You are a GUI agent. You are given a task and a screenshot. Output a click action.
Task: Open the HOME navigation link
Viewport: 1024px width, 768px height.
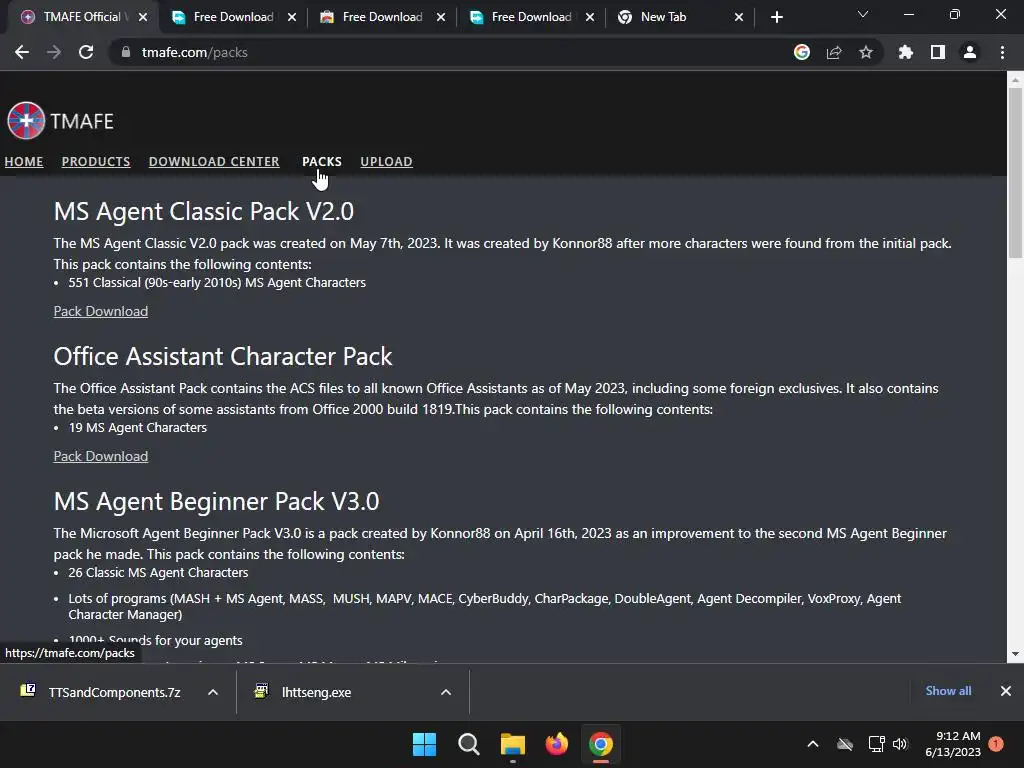(x=24, y=161)
